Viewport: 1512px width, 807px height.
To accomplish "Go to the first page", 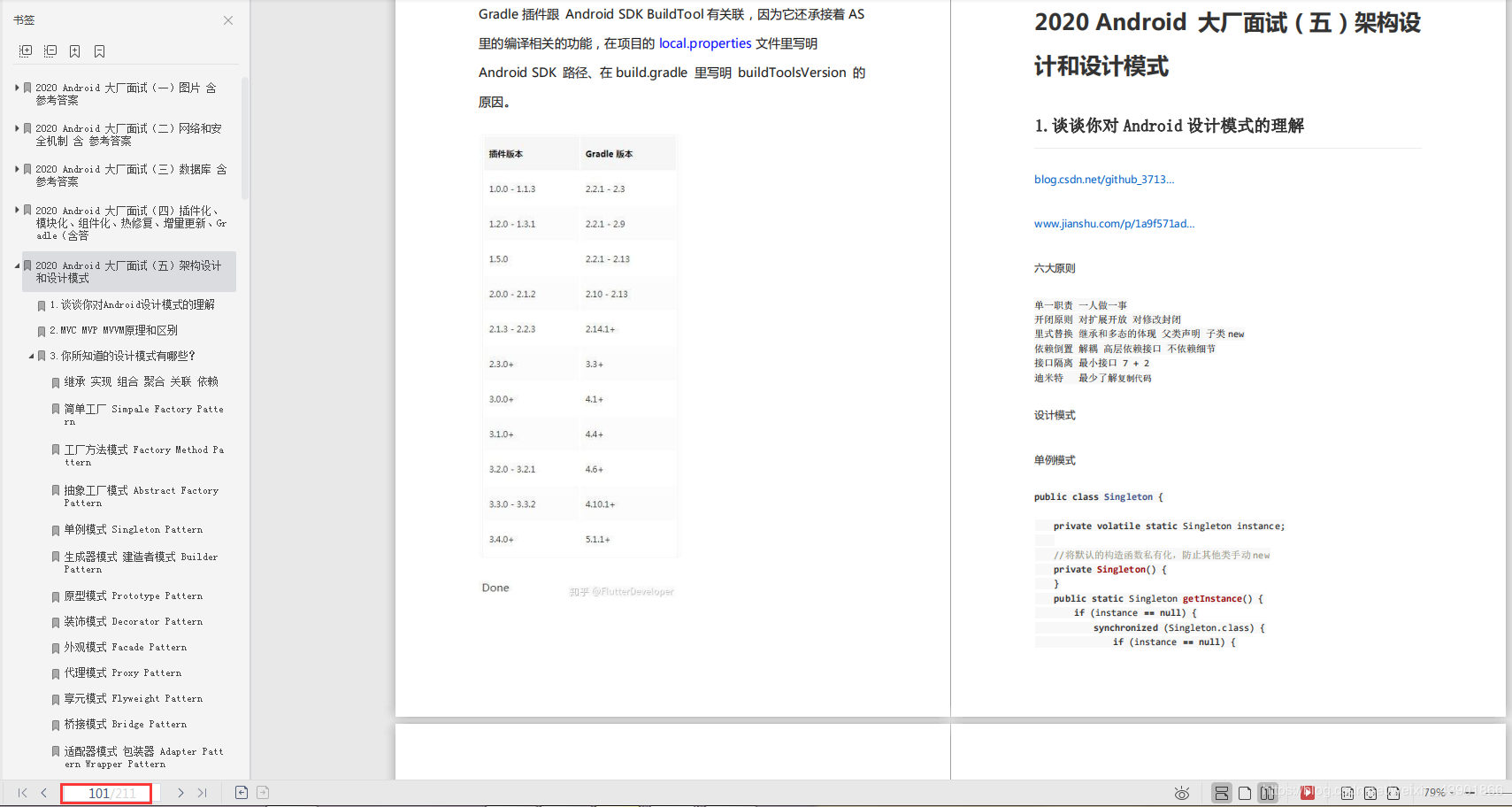I will (x=22, y=793).
